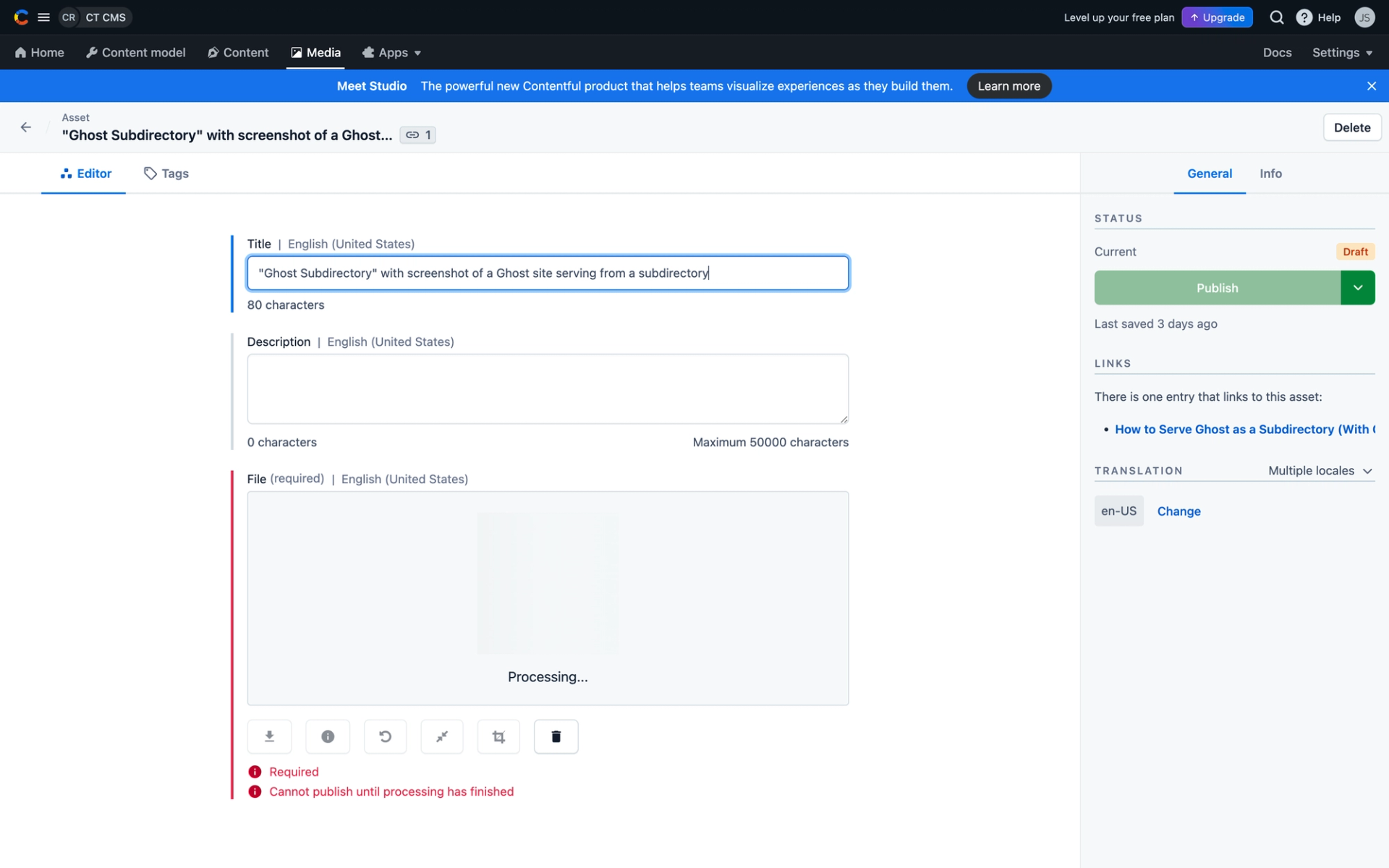This screenshot has width=1389, height=868.
Task: Switch to the Info sidebar tab
Action: click(1270, 174)
